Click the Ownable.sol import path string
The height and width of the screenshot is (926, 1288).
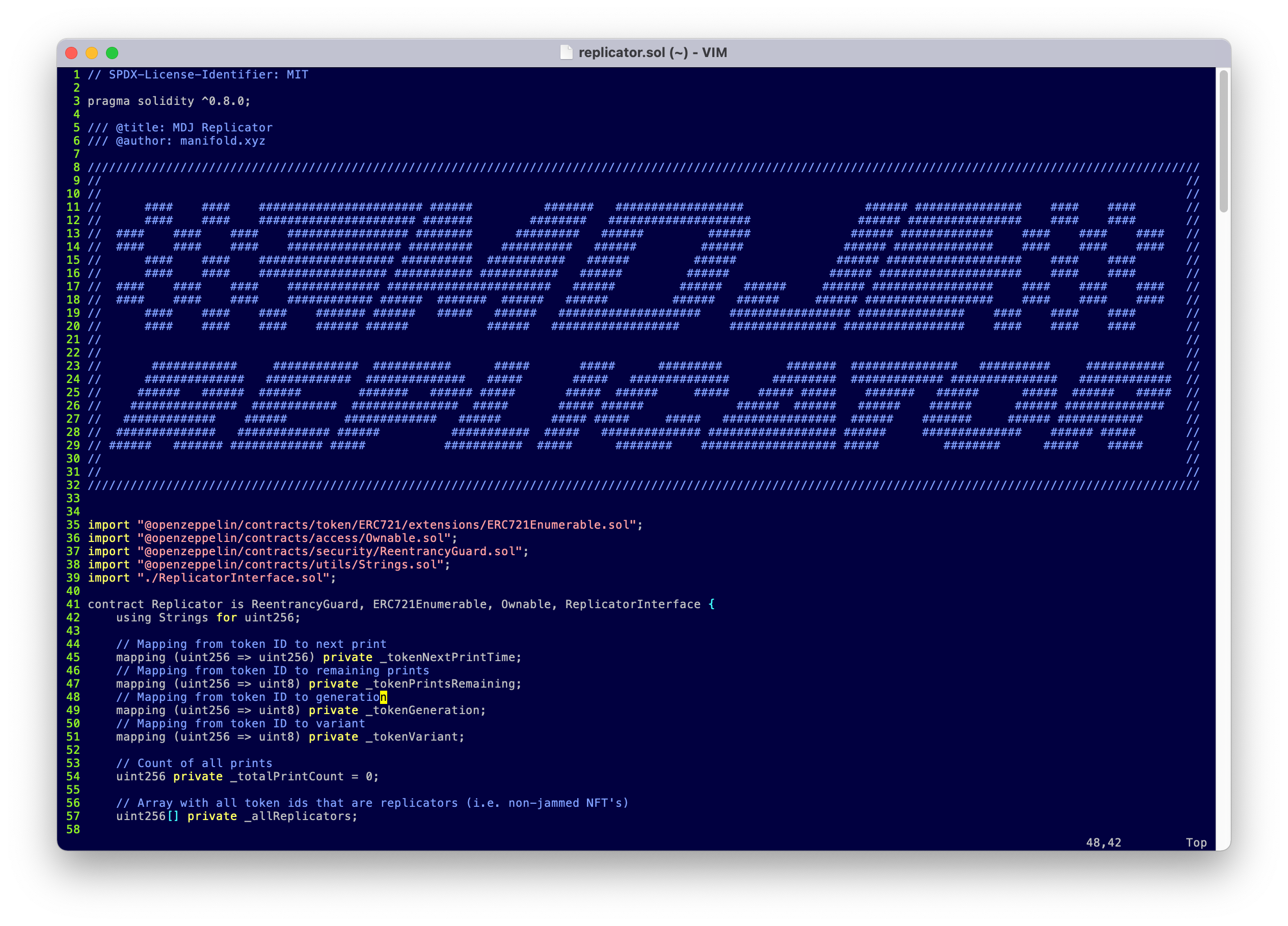[297, 538]
